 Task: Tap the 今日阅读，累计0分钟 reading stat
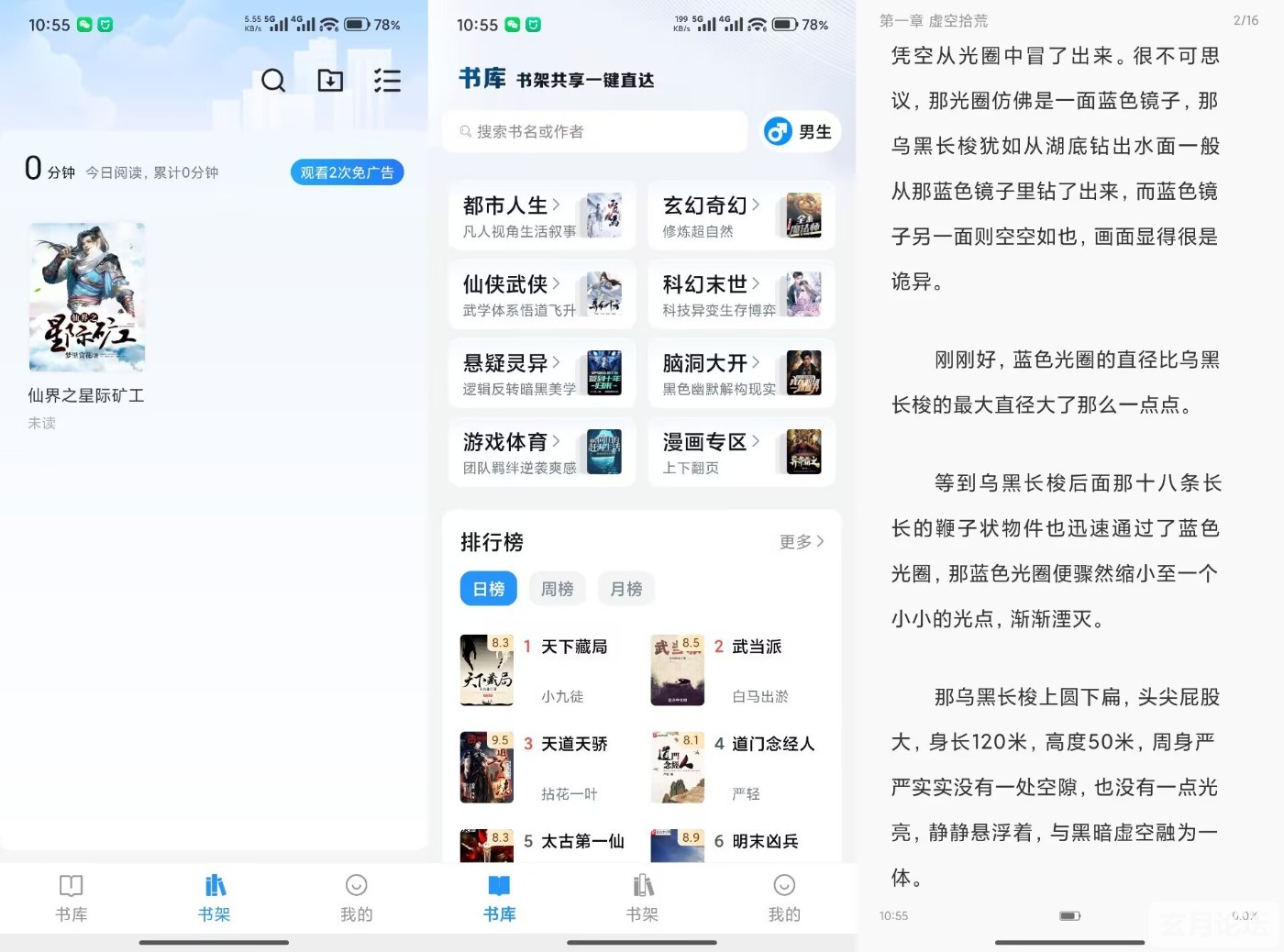(x=152, y=172)
